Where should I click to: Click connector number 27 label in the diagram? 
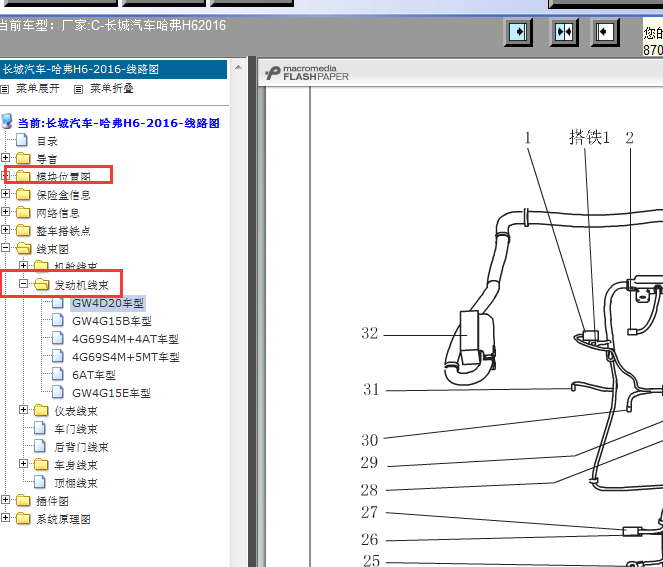click(x=369, y=512)
